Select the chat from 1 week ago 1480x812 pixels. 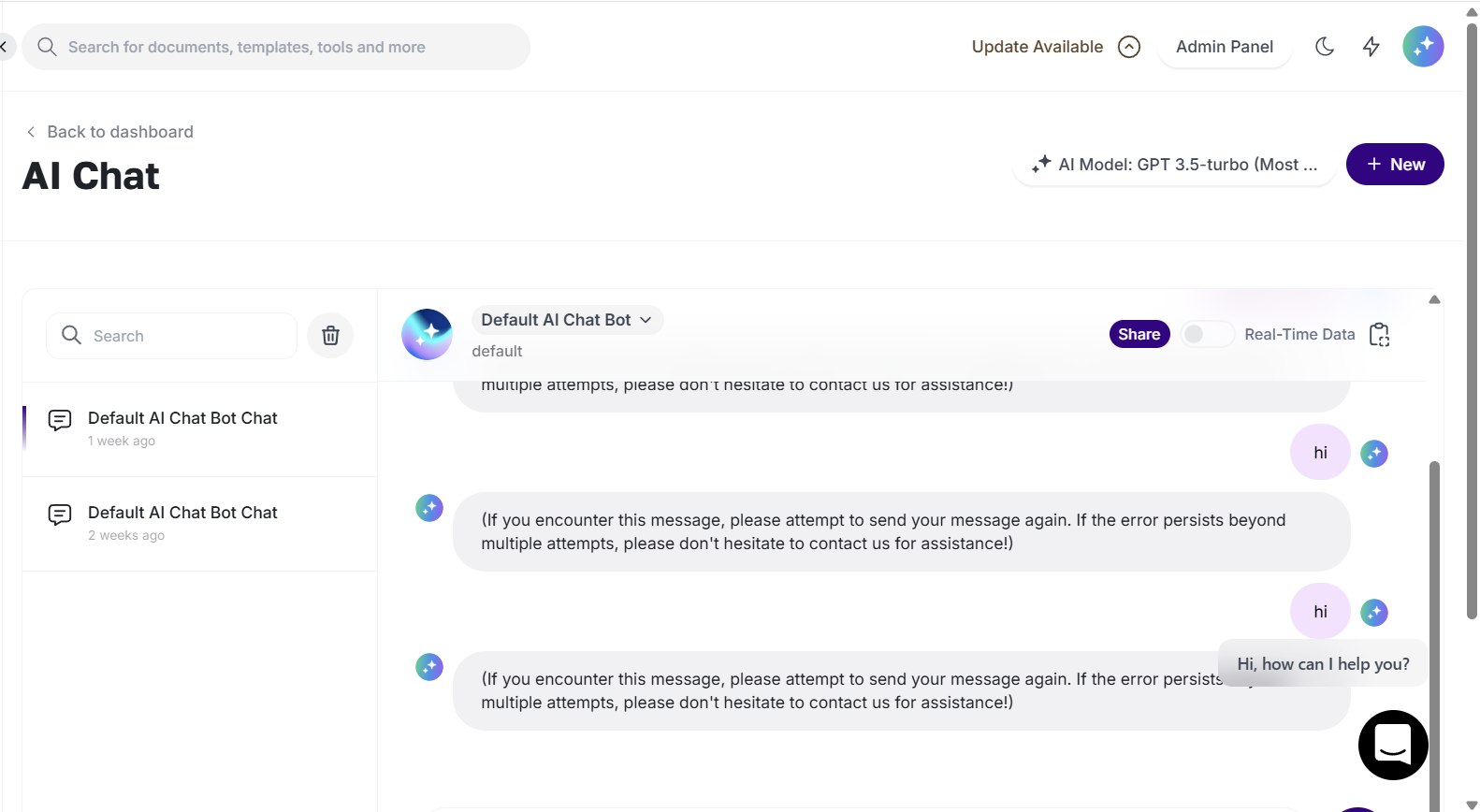coord(182,428)
